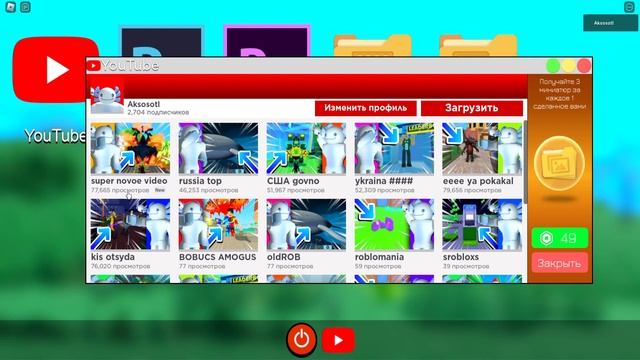
Task: Click the russia top title text
Action: [200, 181]
